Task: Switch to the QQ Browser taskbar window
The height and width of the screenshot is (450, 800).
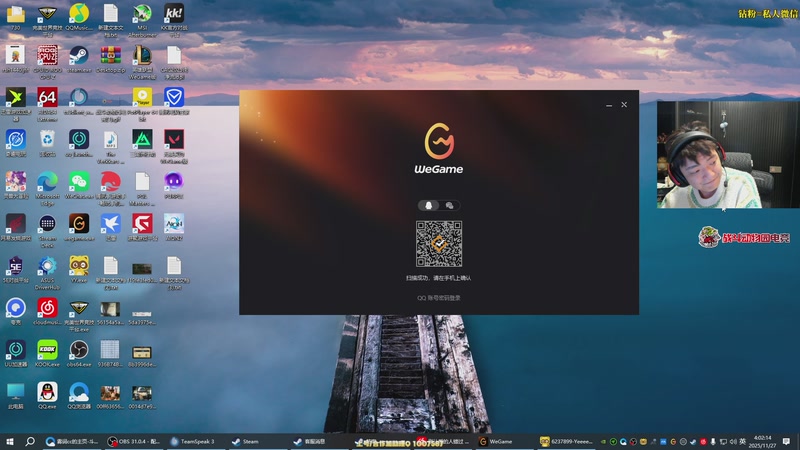Action: (72, 441)
